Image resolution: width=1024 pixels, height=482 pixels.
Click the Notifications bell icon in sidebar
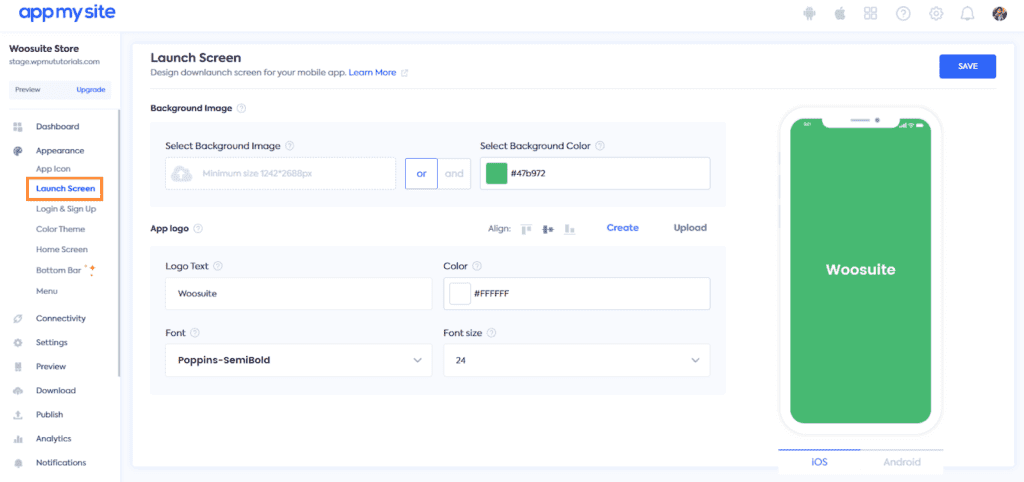click(x=18, y=463)
